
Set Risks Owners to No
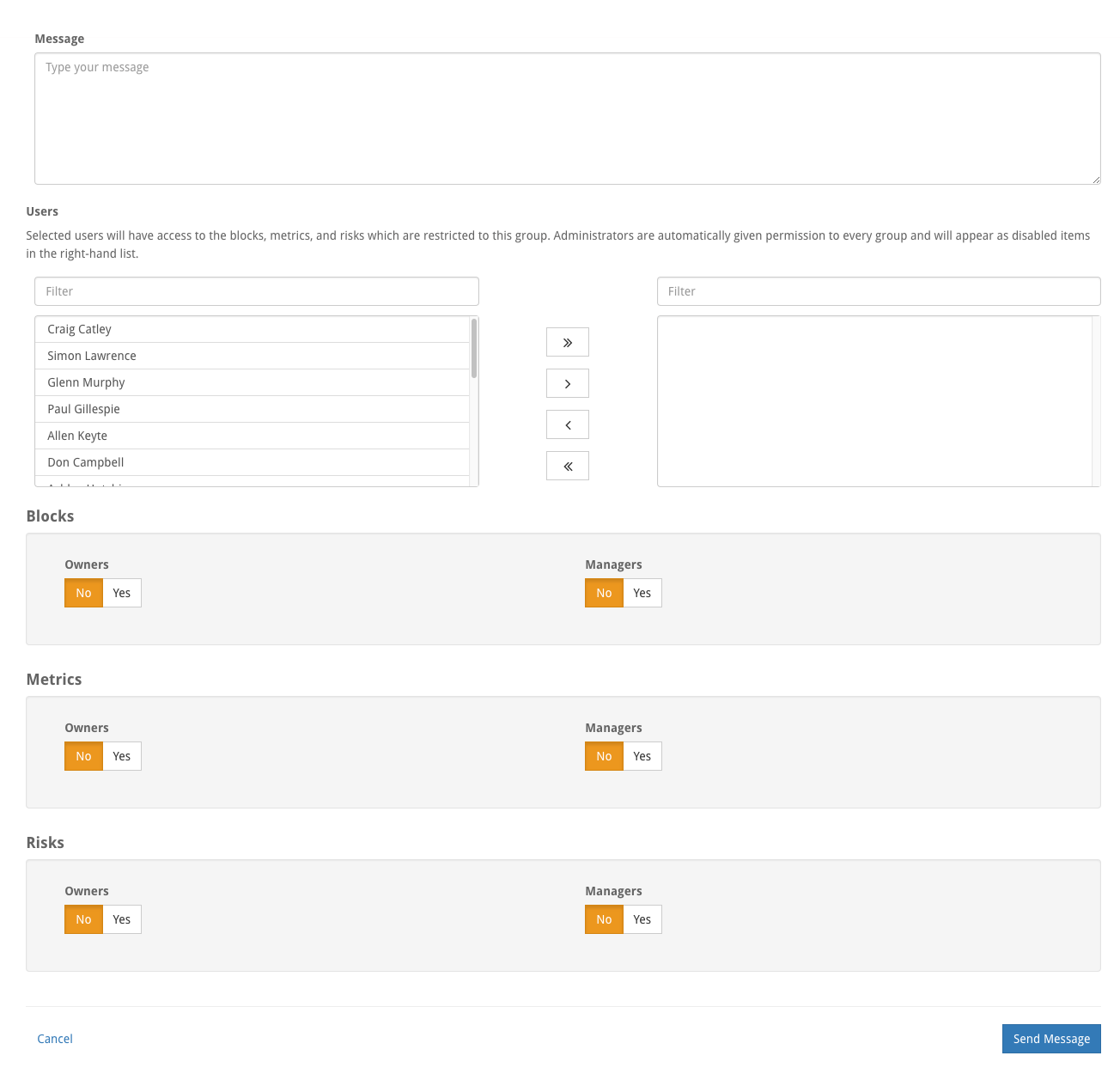[x=83, y=919]
